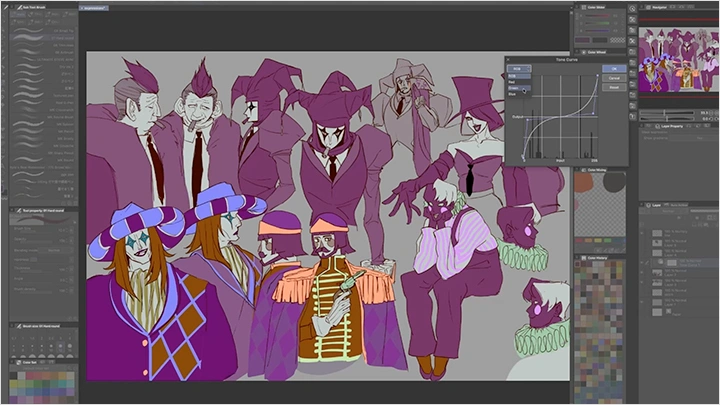Image resolution: width=720 pixels, height=405 pixels.
Task: Reset the Tone Curve adjustments
Action: [615, 87]
